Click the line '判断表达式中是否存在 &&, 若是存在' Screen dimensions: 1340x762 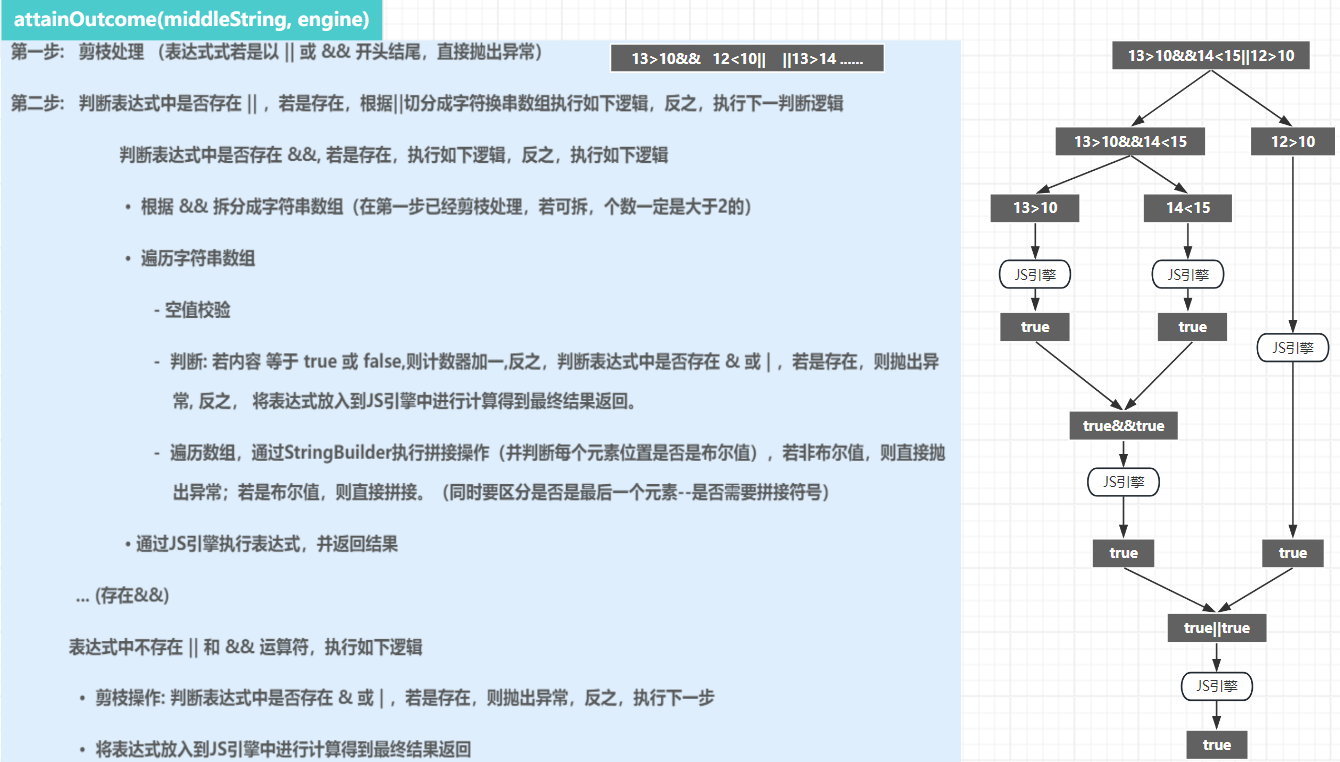[x=393, y=155]
